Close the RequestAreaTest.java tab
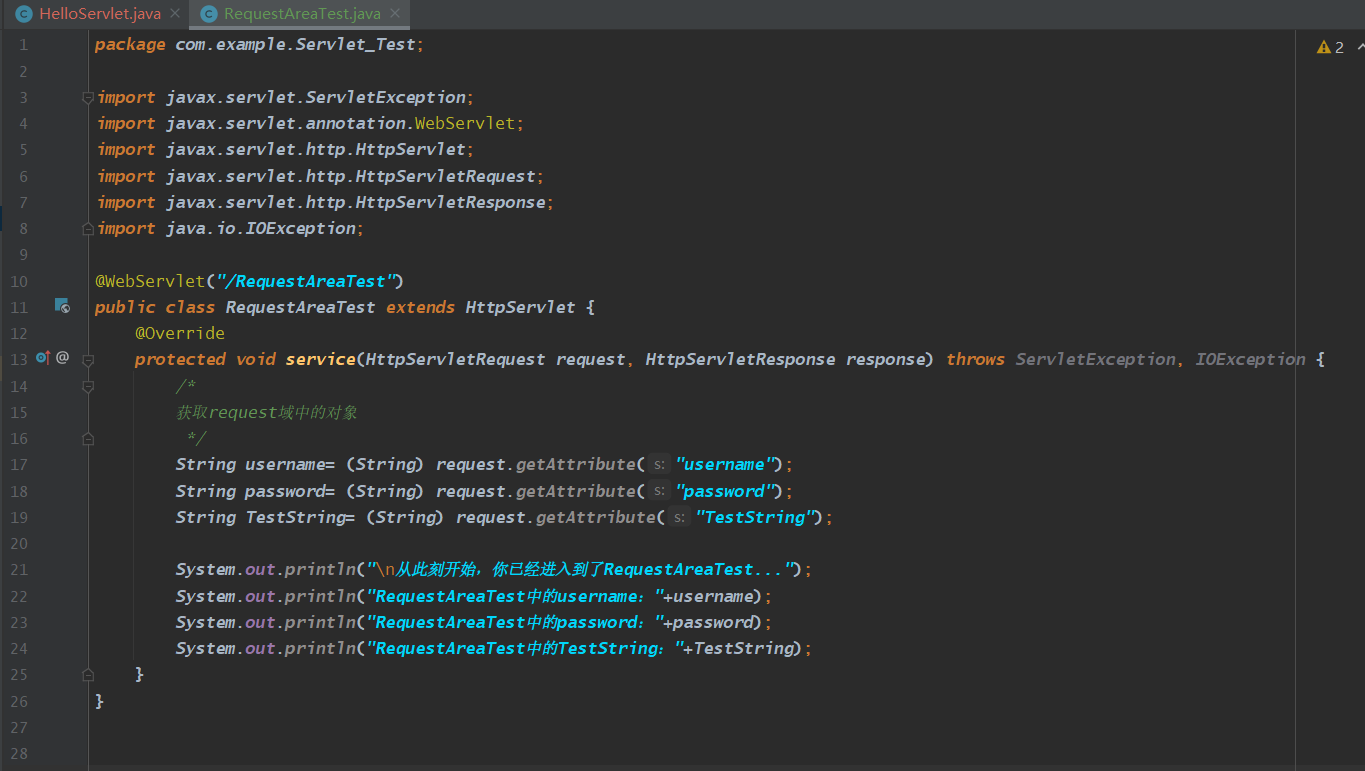This screenshot has height=771, width=1365. (395, 14)
